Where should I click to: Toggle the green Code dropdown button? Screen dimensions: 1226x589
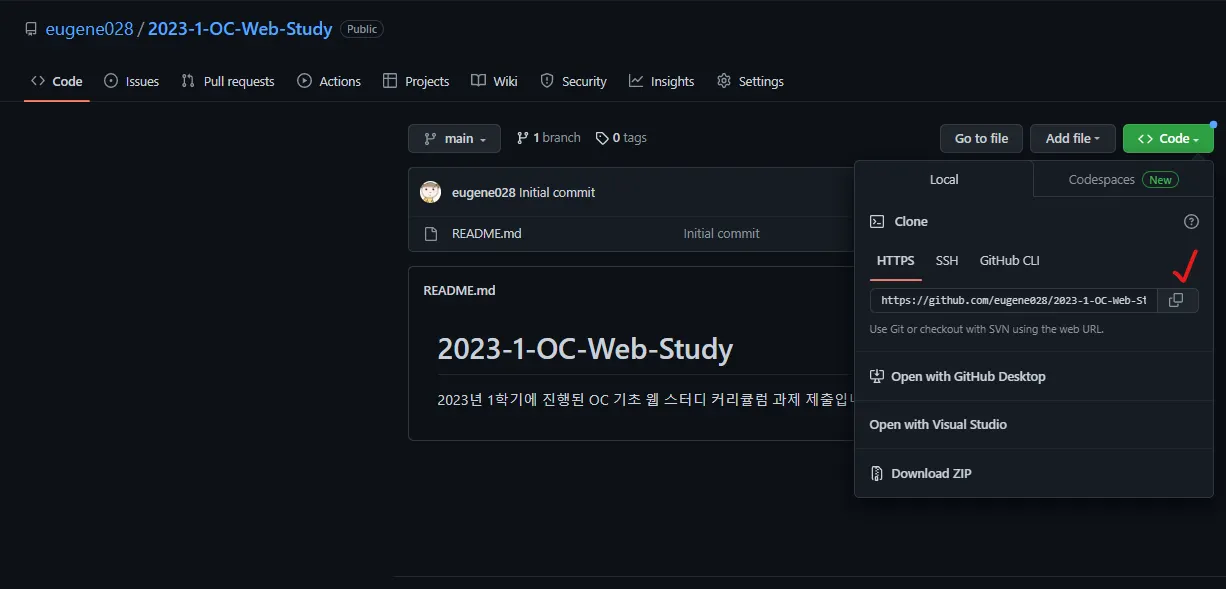pos(1168,138)
